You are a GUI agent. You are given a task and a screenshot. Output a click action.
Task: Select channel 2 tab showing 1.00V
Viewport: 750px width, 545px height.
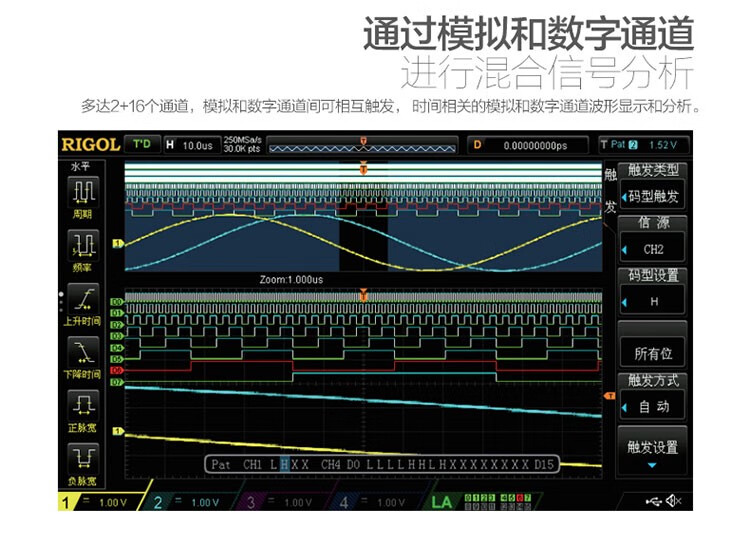pyautogui.click(x=191, y=502)
